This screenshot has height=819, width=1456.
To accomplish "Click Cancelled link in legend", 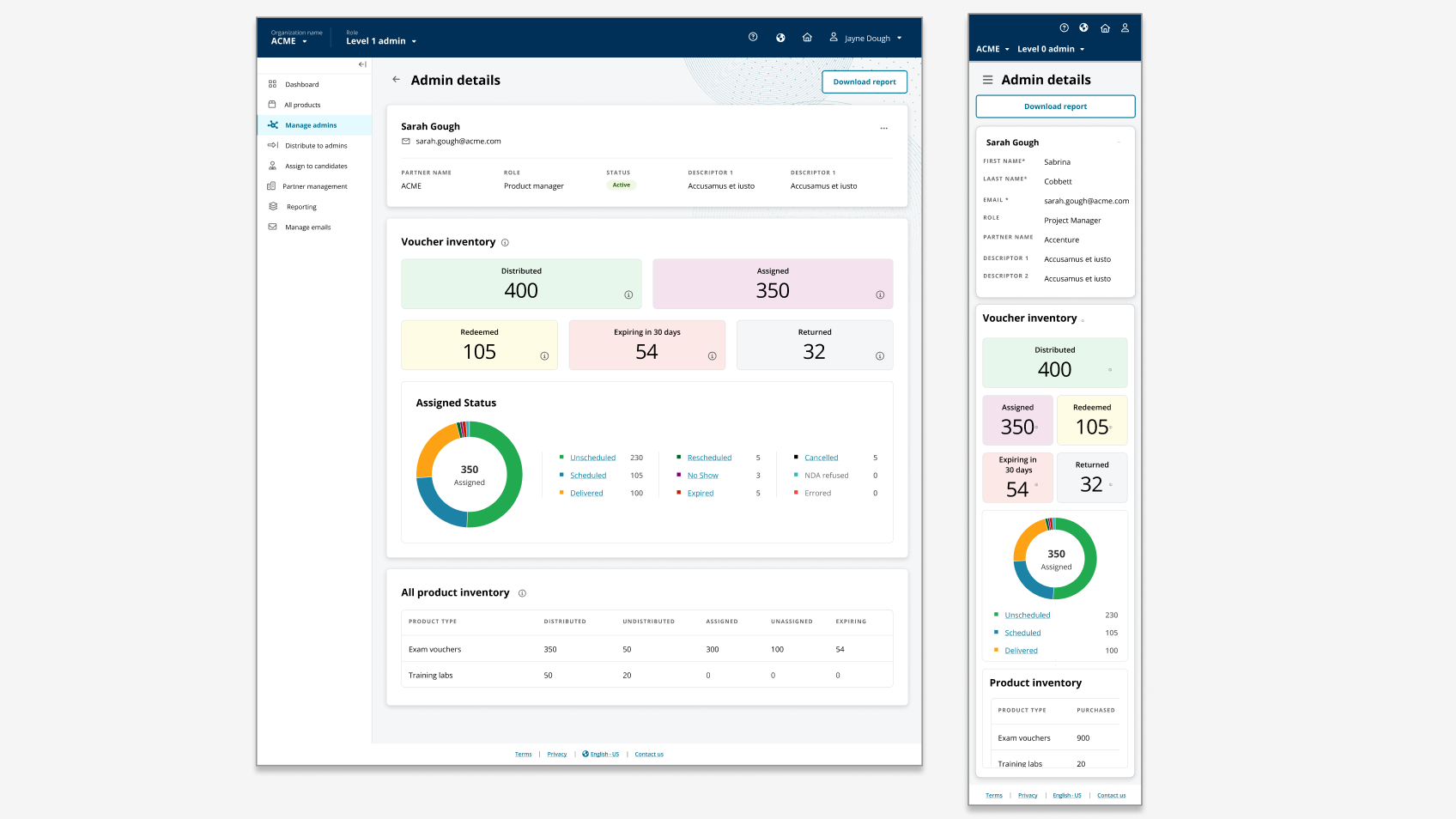I will 822,458.
